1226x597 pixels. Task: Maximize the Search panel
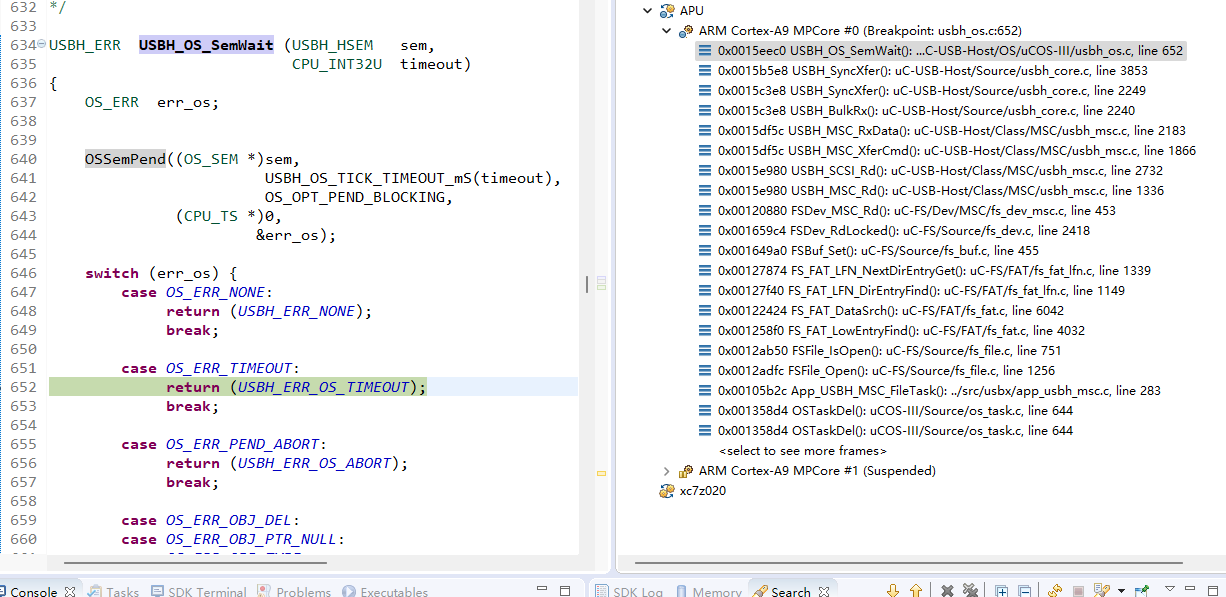tap(1212, 590)
